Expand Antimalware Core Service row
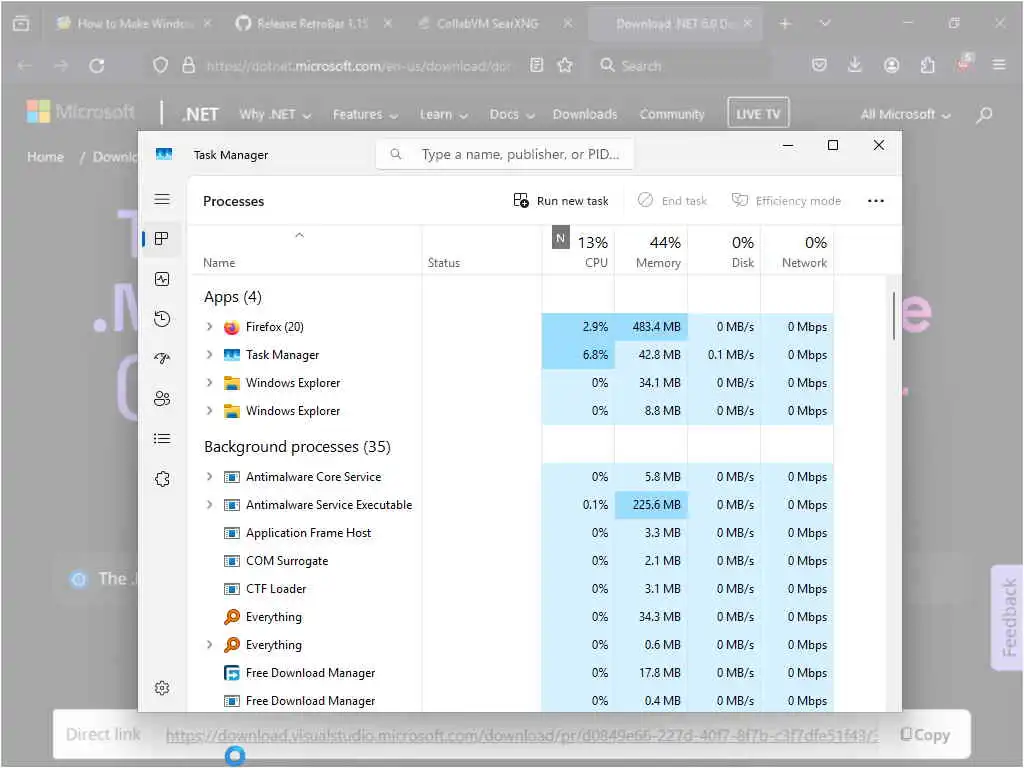Image resolution: width=1024 pixels, height=768 pixels. coord(209,477)
